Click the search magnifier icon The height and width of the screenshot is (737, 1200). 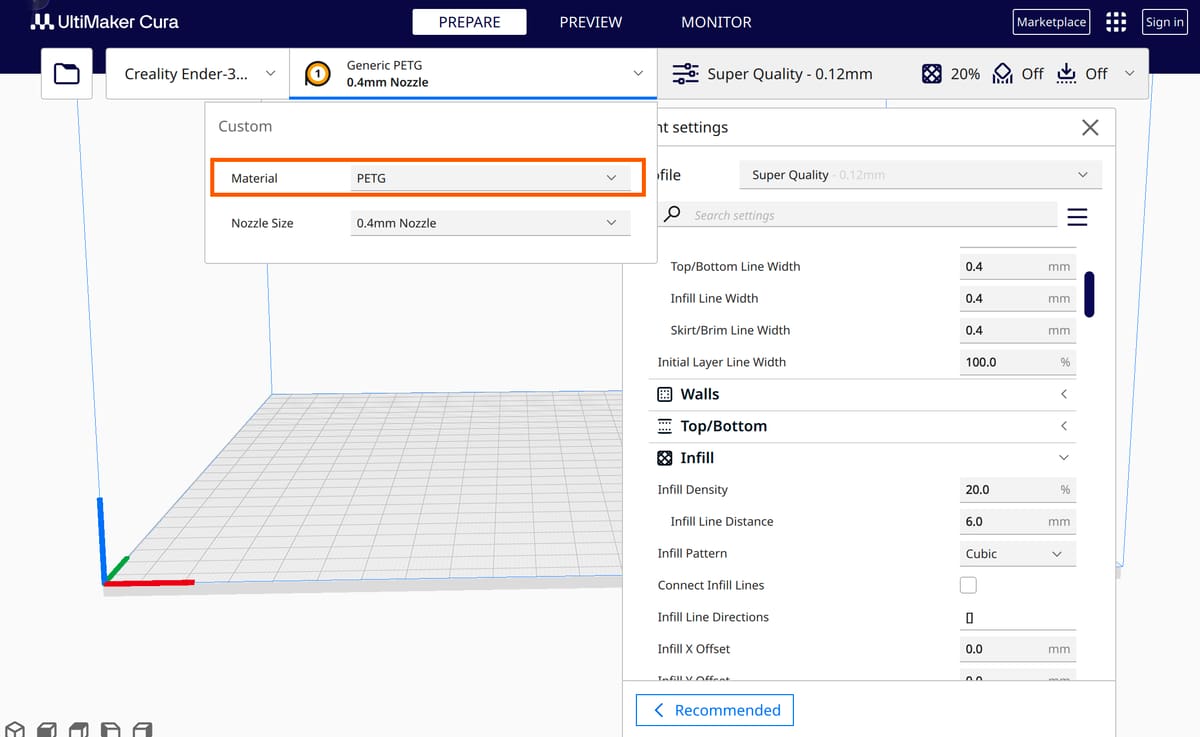pyautogui.click(x=673, y=214)
